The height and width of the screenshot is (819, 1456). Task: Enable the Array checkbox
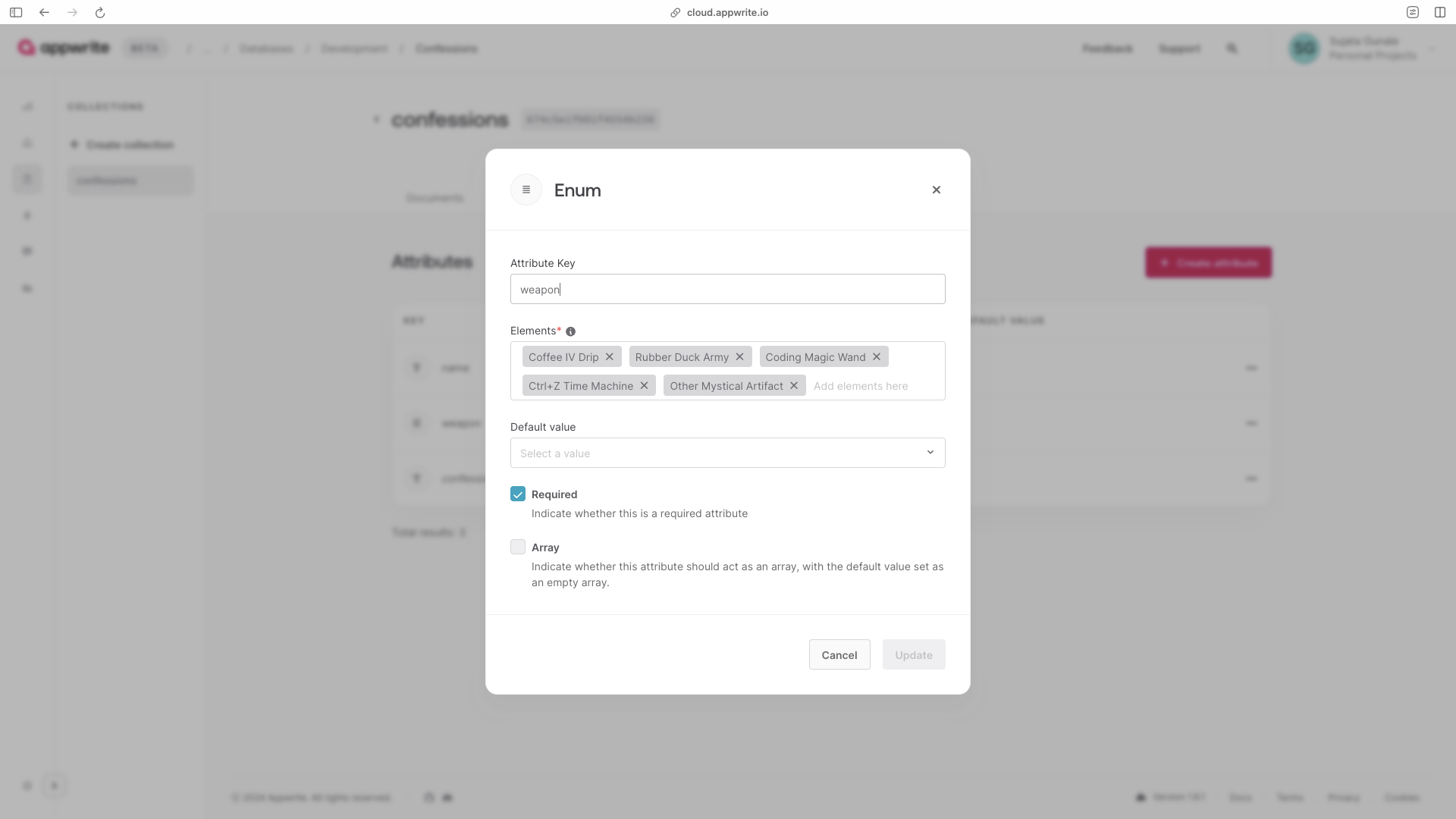[x=518, y=548]
